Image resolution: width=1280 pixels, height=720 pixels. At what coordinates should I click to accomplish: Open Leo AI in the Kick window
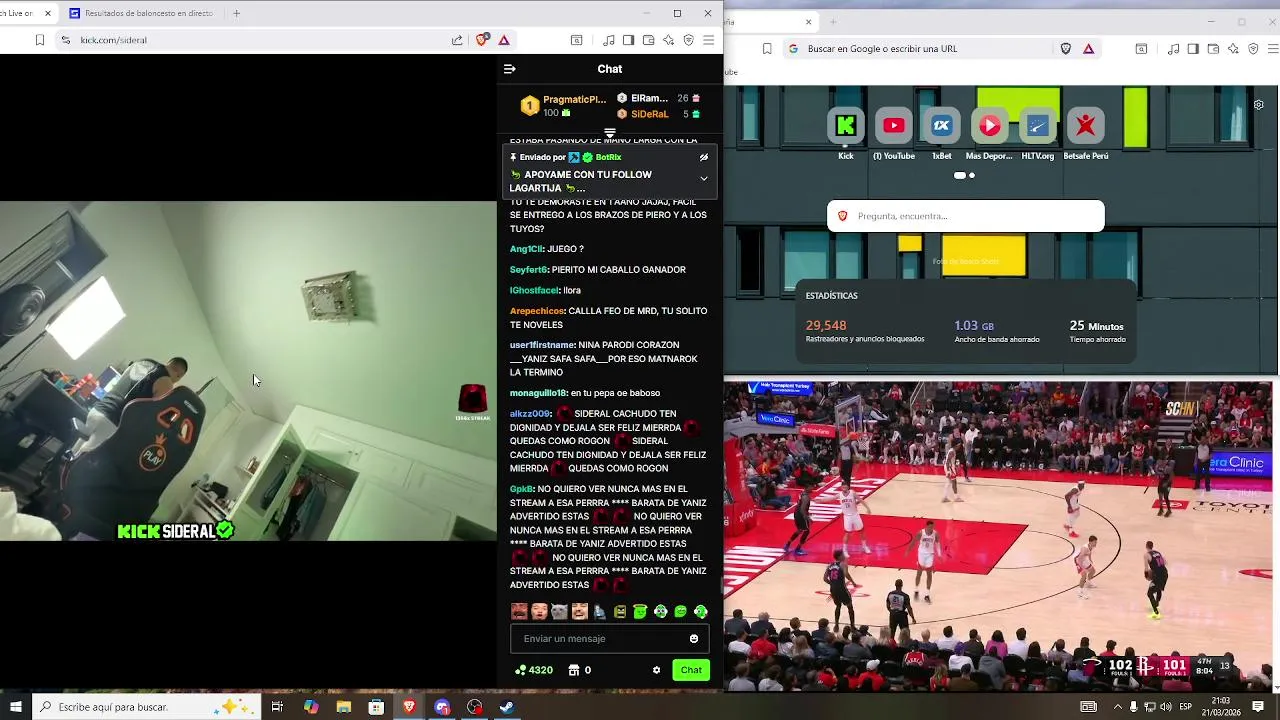[668, 40]
